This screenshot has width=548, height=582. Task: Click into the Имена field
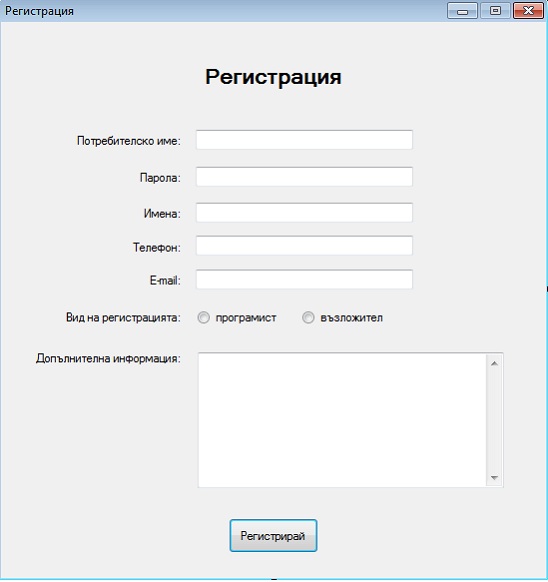pos(304,213)
